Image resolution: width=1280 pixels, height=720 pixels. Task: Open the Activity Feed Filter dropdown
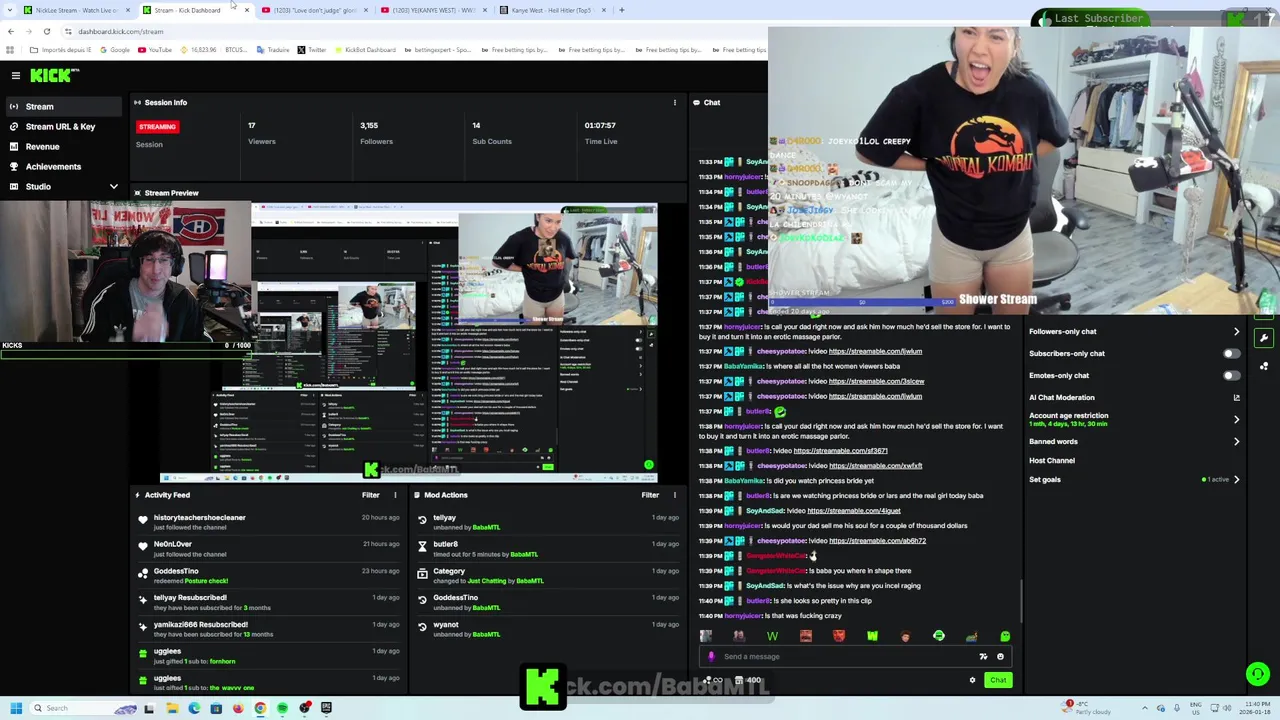coord(371,495)
